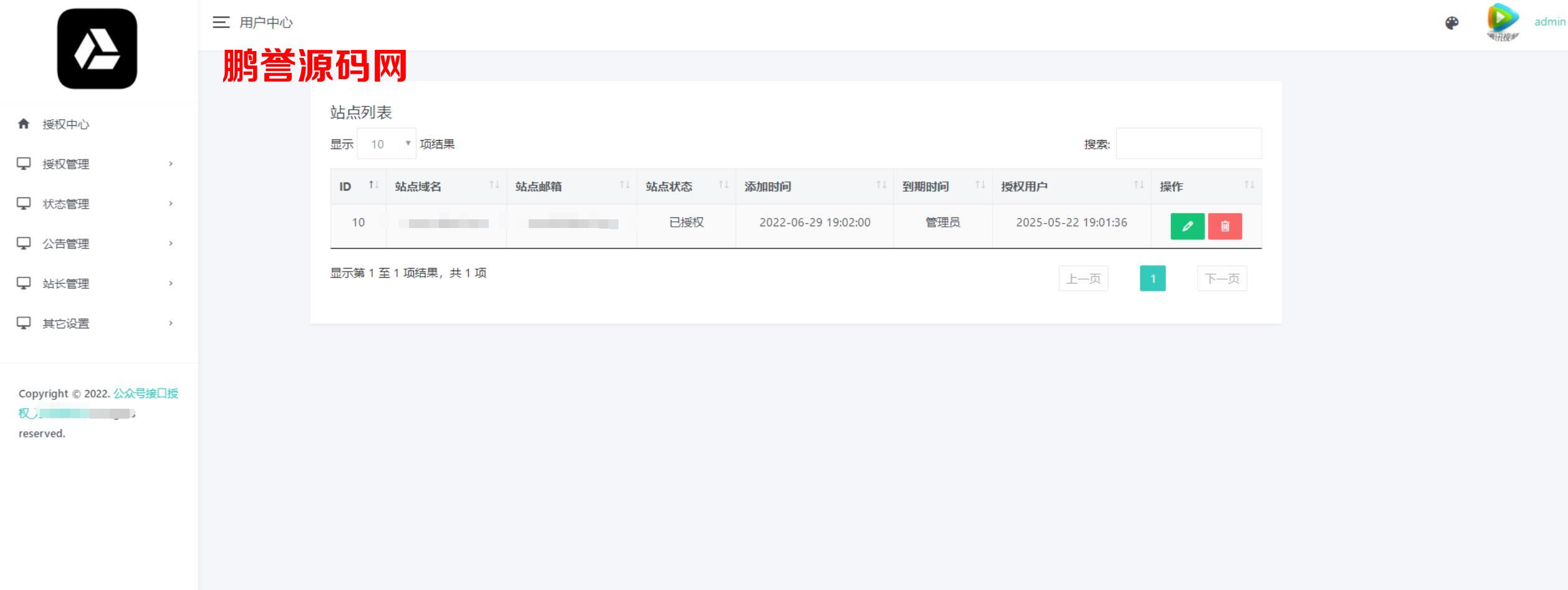This screenshot has width=1568, height=590.
Task: Open the 授权管理 menu item
Action: pos(65,164)
